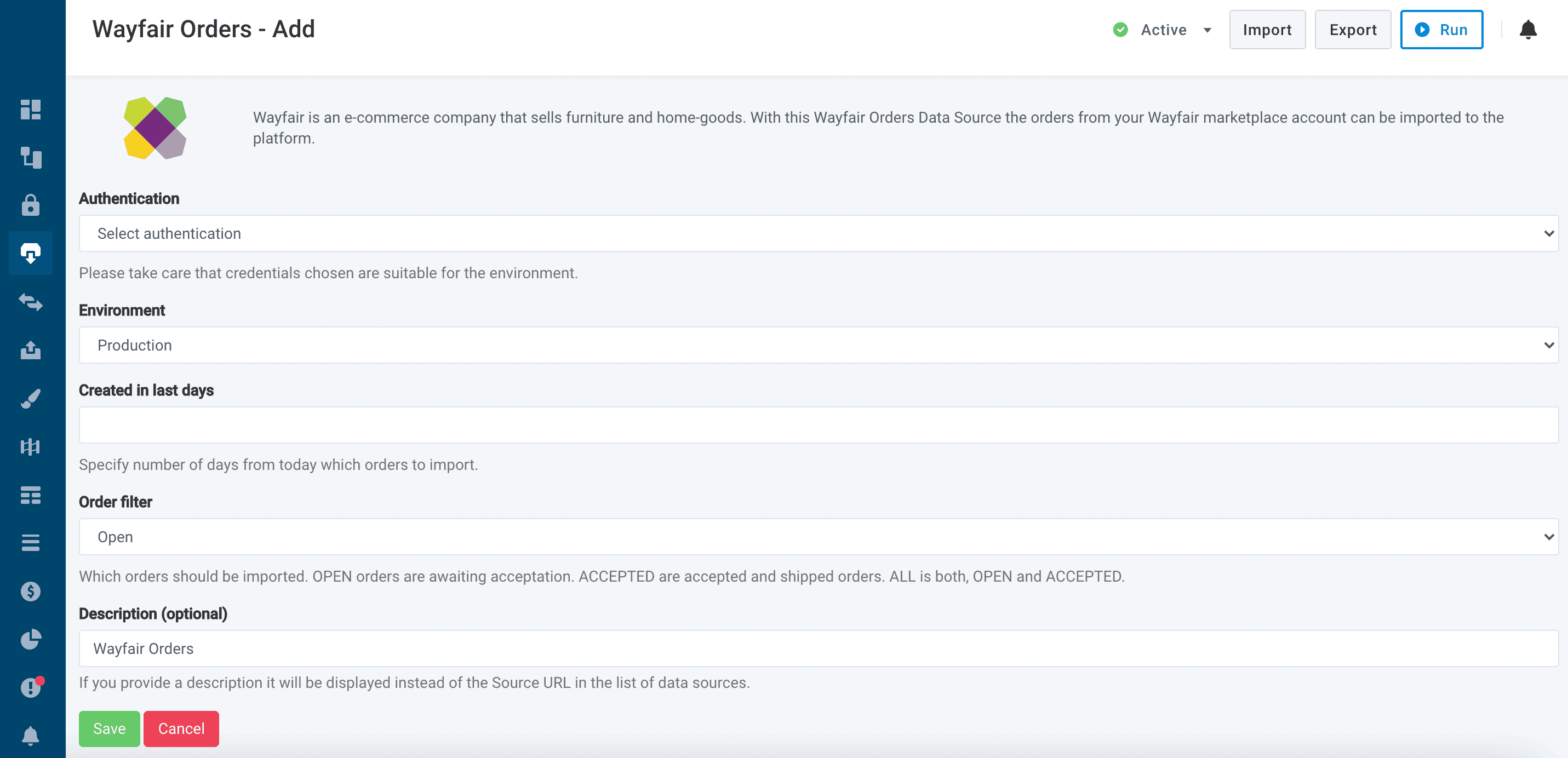Select the data source import icon
This screenshot has height=758, width=1568.
click(x=31, y=253)
